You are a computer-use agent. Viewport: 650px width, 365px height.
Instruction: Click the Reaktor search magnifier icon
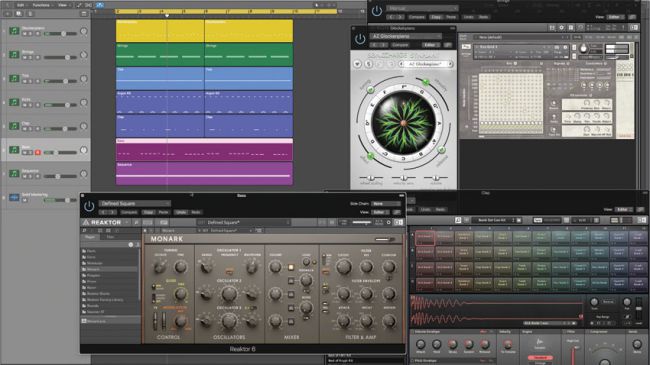(136, 223)
